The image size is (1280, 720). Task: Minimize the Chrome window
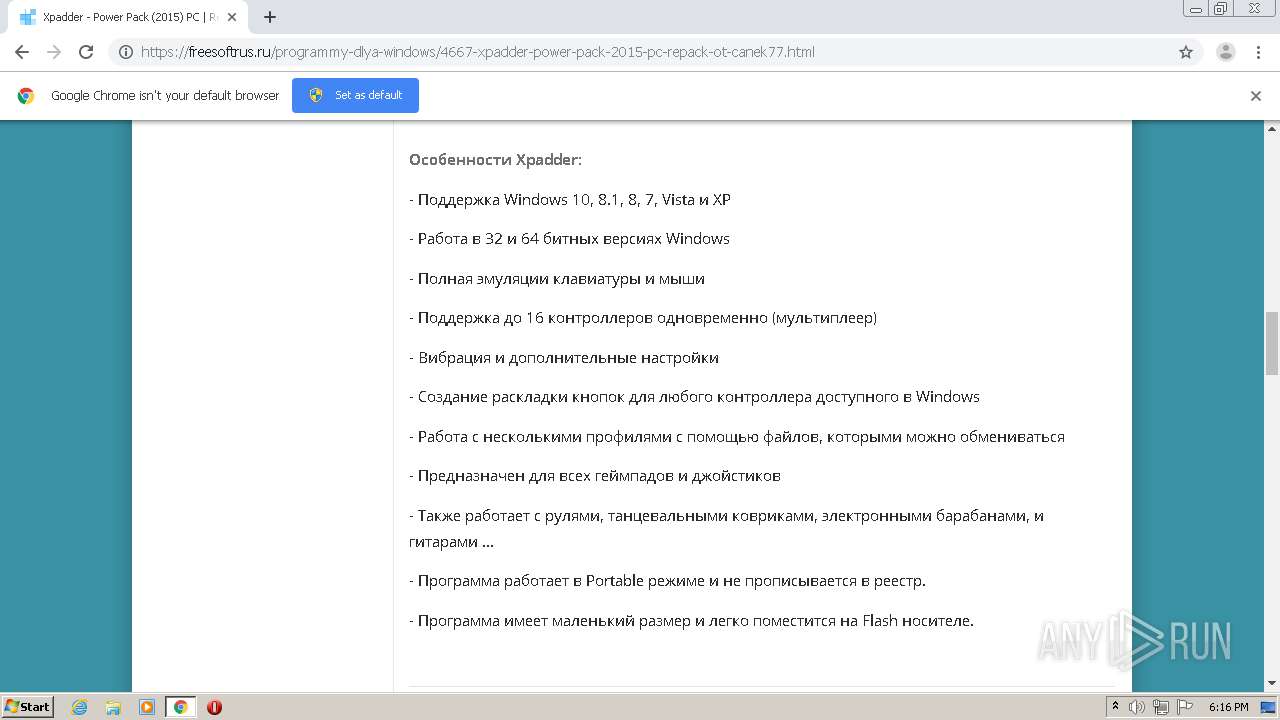coord(1195,9)
